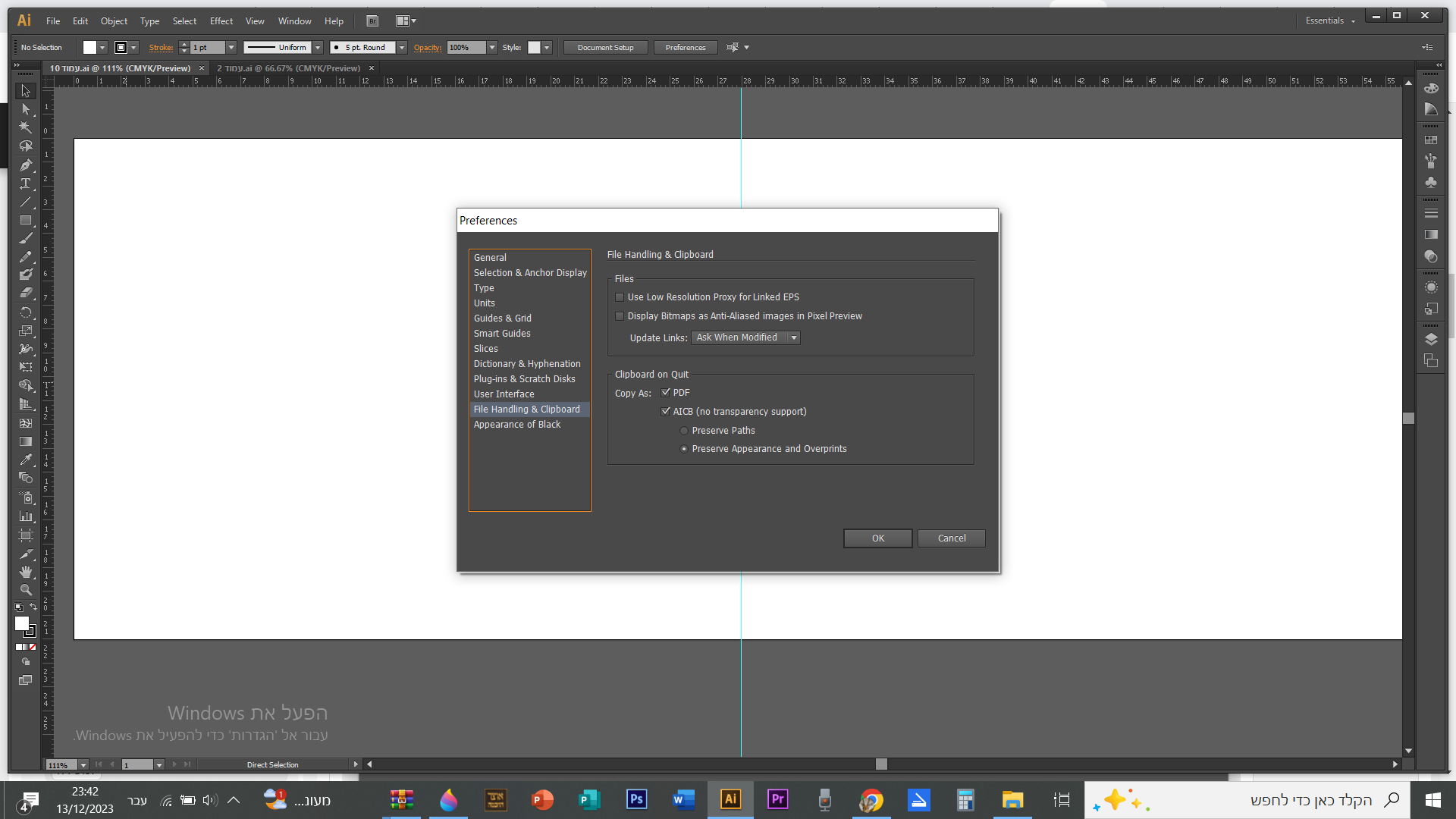Select User Interface preferences category
This screenshot has width=1456, height=819.
point(504,394)
